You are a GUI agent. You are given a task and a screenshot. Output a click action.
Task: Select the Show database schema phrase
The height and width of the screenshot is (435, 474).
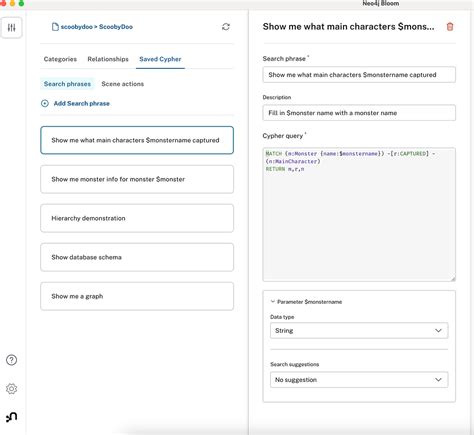click(137, 257)
